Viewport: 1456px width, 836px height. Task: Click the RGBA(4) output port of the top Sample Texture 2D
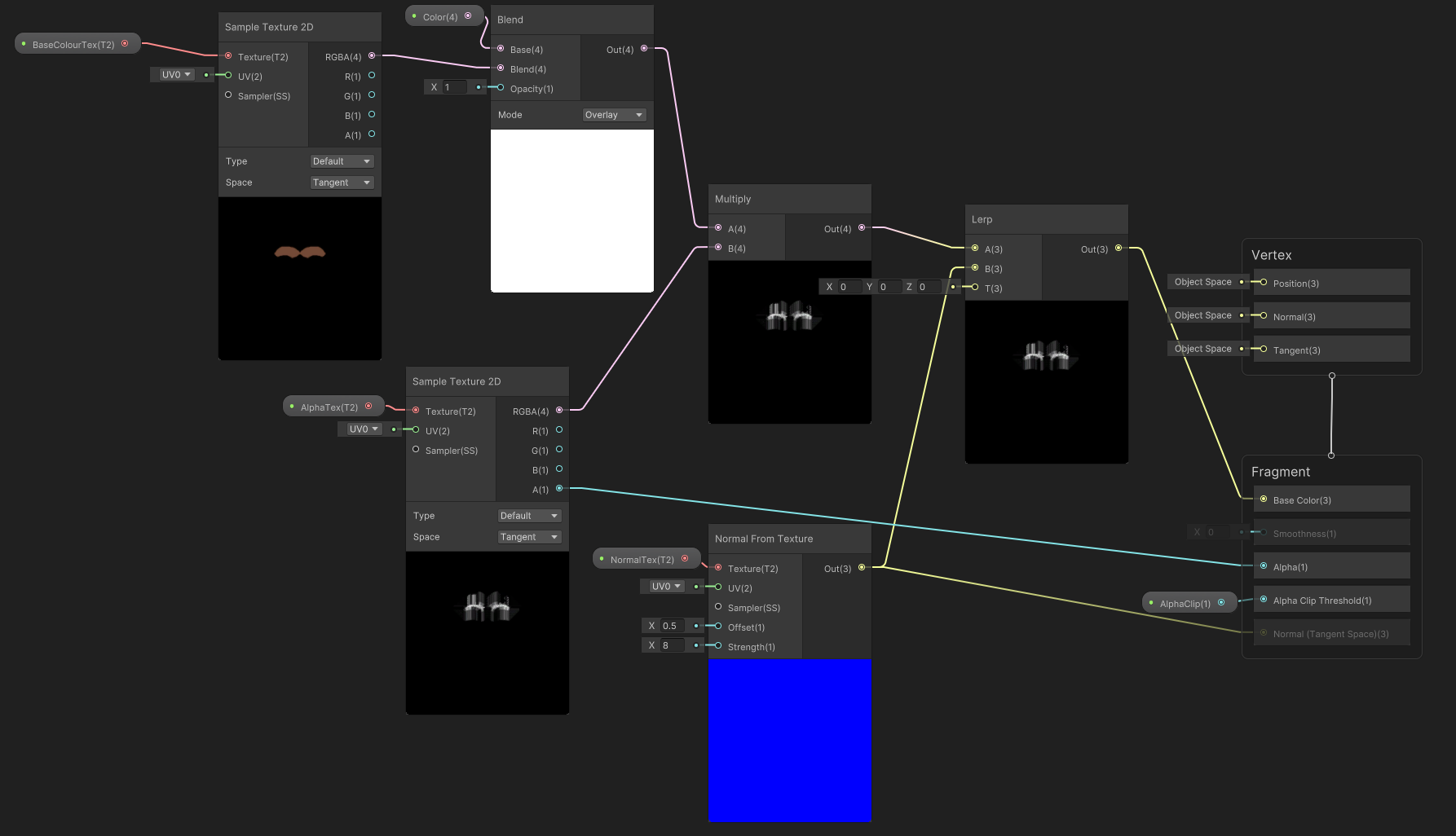[372, 55]
